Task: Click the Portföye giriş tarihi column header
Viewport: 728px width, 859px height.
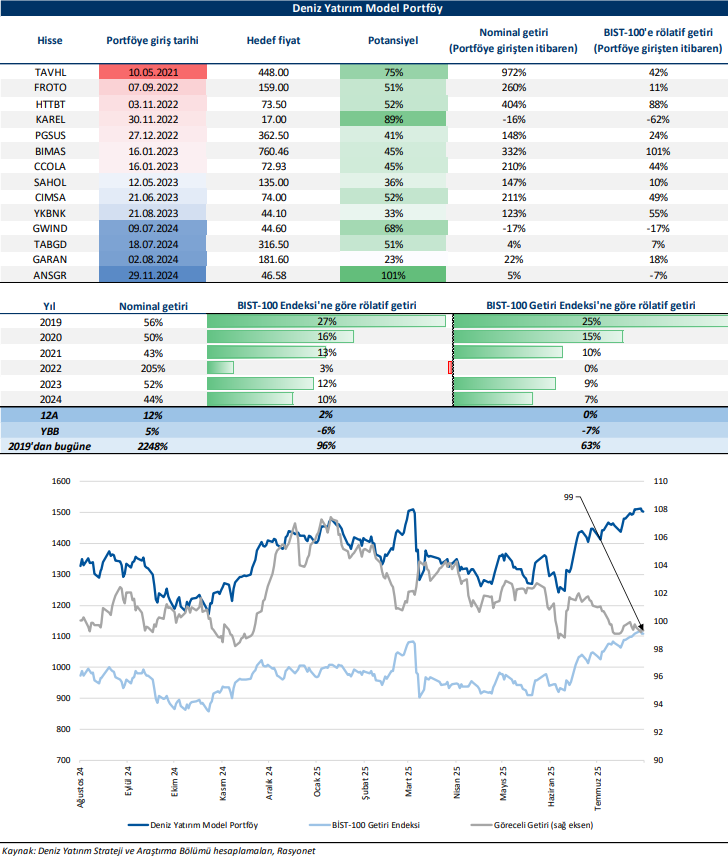Action: coord(153,41)
